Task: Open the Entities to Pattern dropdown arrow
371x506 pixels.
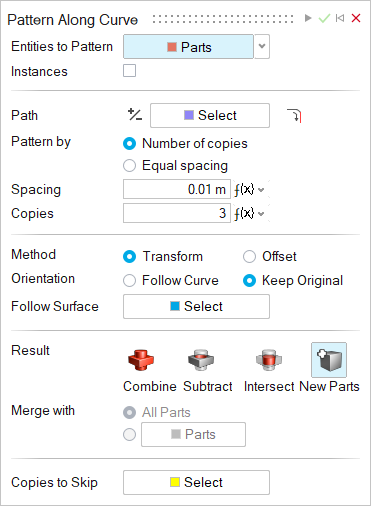Action: pyautogui.click(x=262, y=46)
